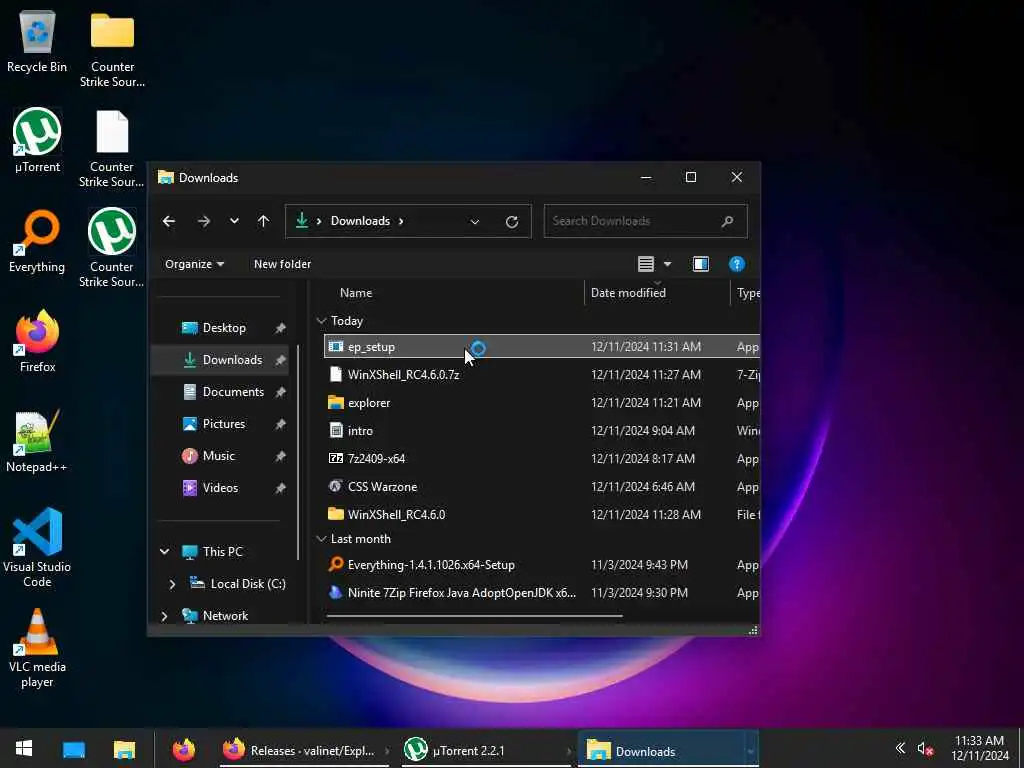This screenshot has height=768, width=1024.
Task: Launch the VLC media player desktop shortcut
Action: (37, 648)
